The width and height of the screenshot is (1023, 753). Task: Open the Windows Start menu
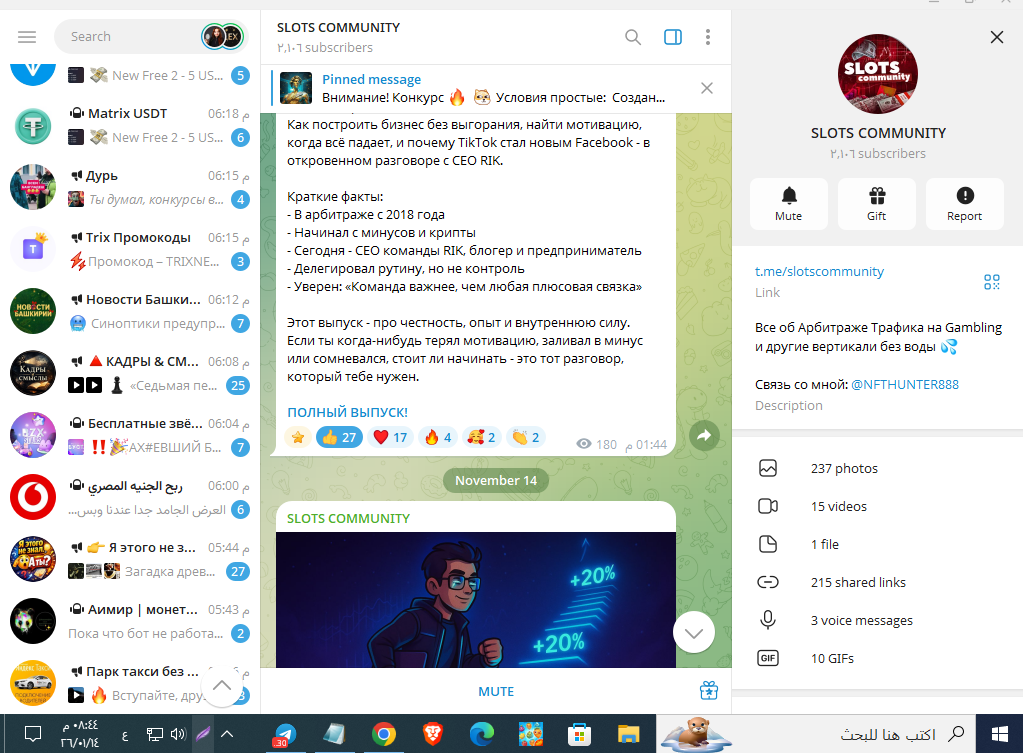[x=1000, y=734]
